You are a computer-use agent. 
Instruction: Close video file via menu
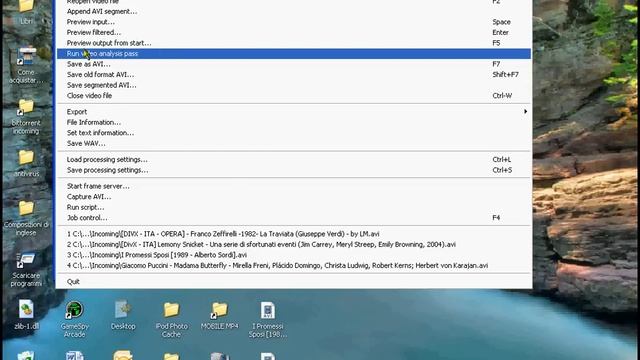[x=294, y=96]
